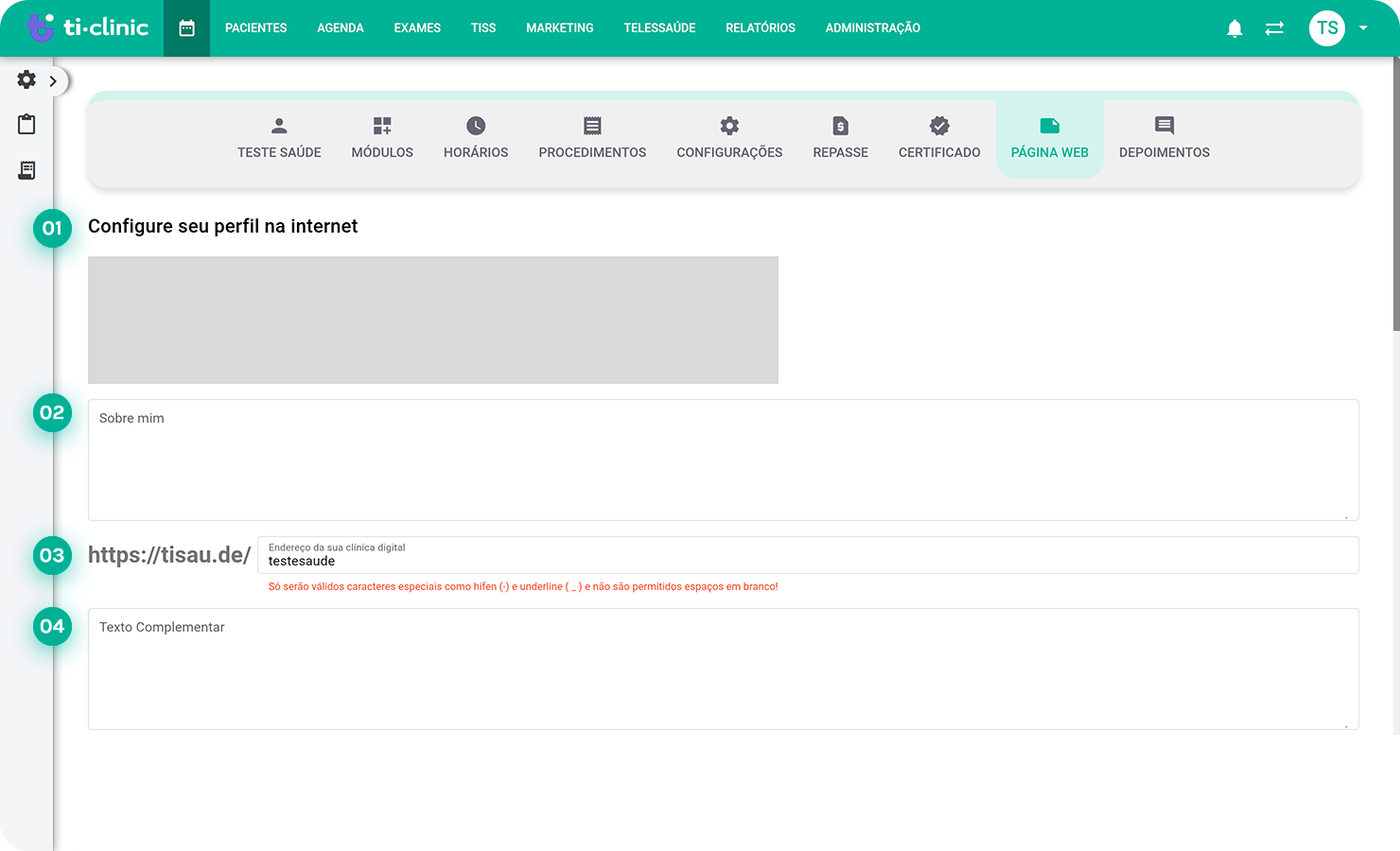
Task: Select the TESTE SAÚDE tab
Action: [279, 138]
